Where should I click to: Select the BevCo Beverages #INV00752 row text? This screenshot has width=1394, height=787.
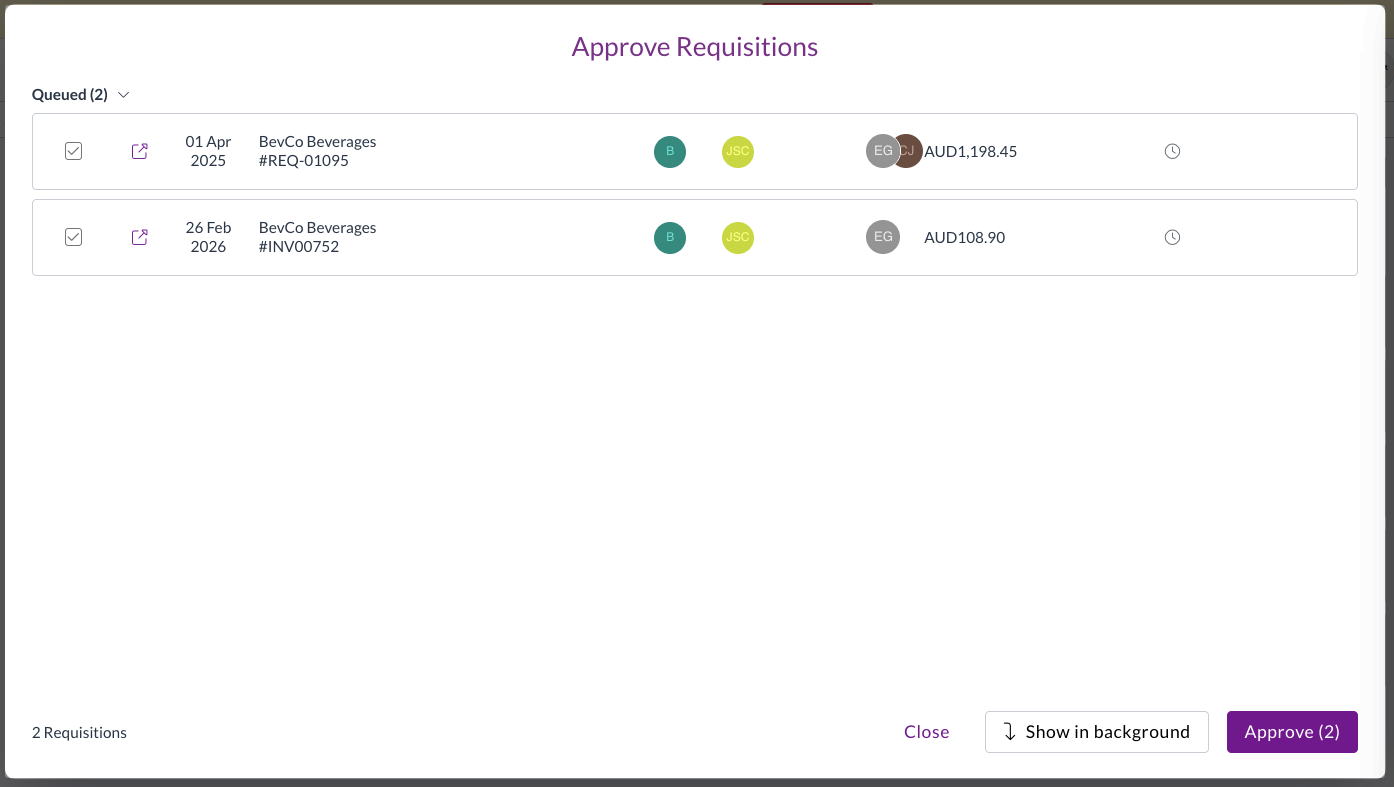coord(317,237)
